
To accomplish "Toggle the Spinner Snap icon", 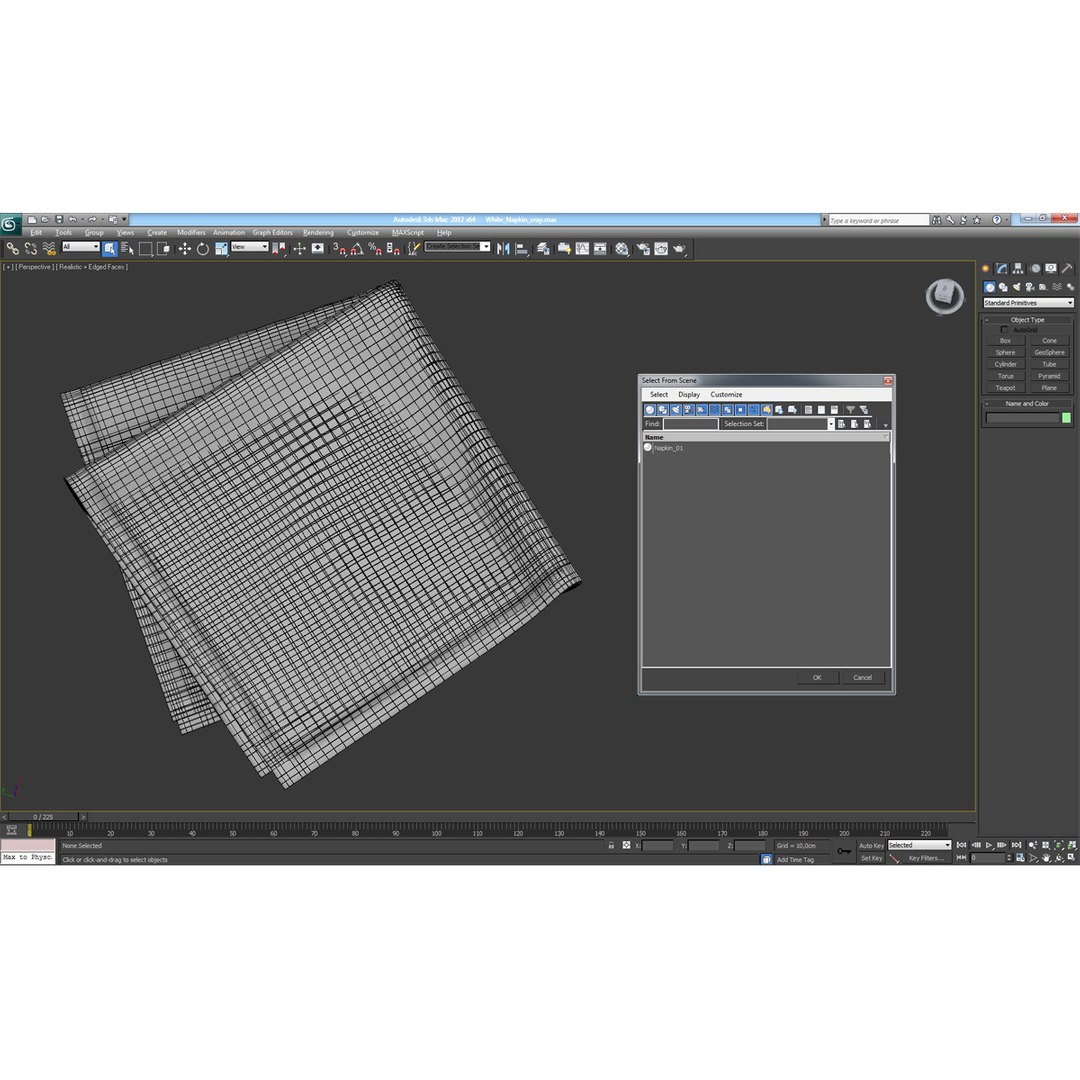I will point(393,249).
